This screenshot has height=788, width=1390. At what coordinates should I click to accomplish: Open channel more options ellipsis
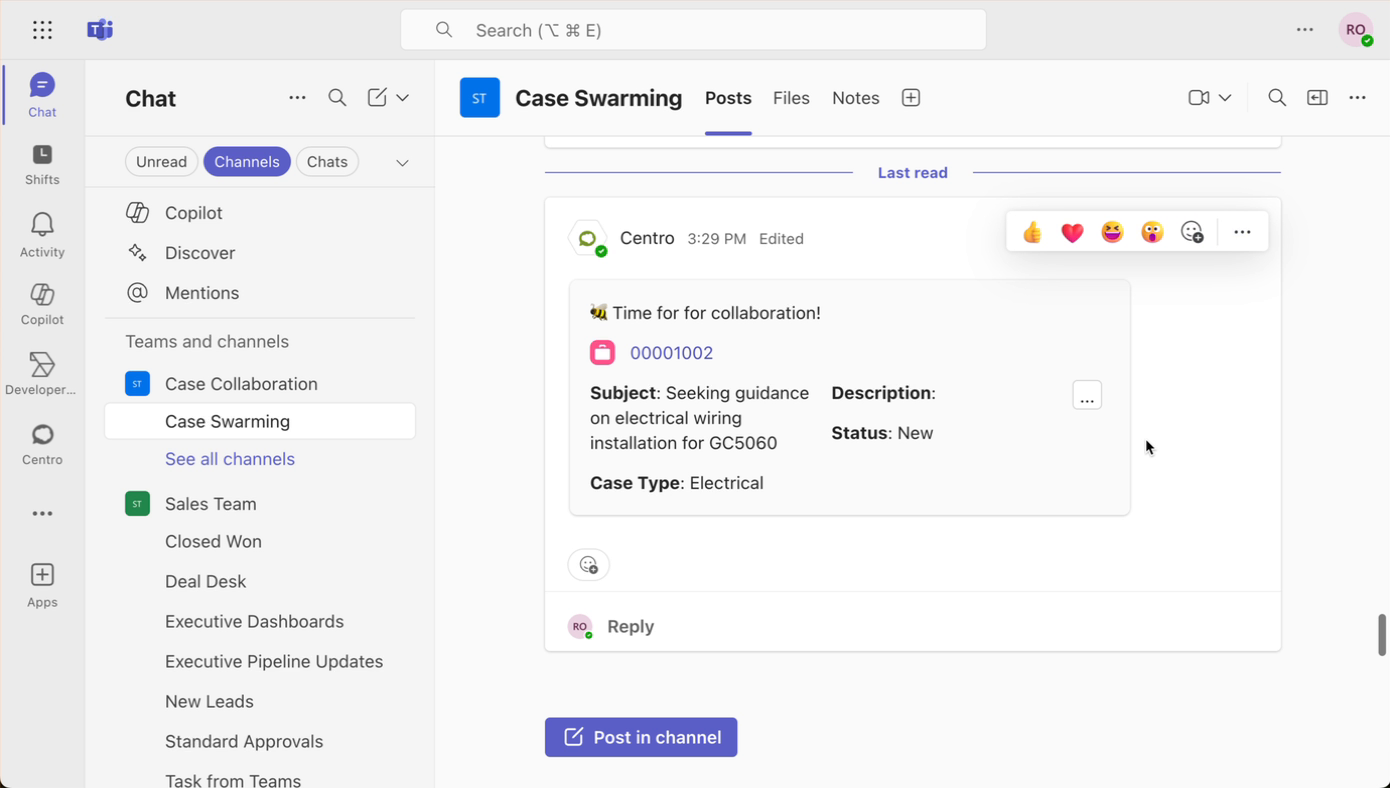[1357, 98]
